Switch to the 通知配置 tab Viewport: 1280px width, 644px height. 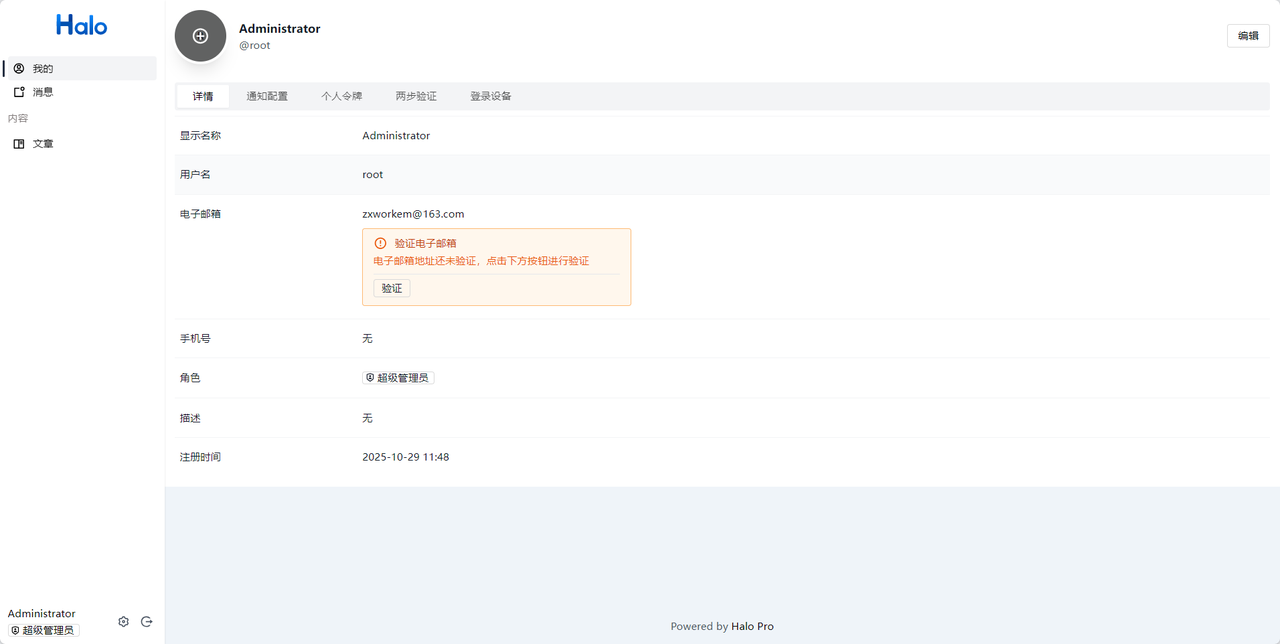[267, 96]
